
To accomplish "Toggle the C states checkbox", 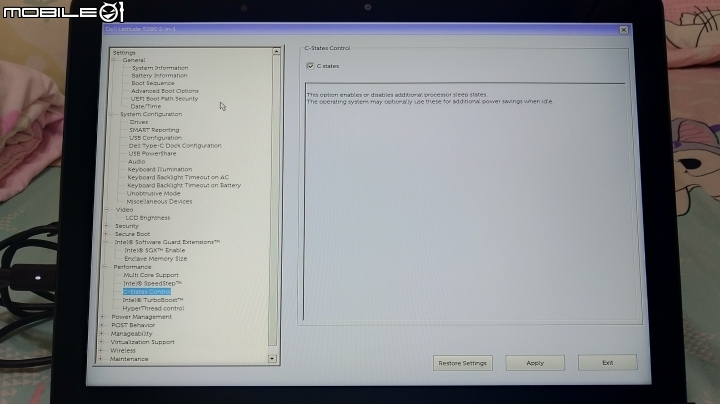I will 310,66.
